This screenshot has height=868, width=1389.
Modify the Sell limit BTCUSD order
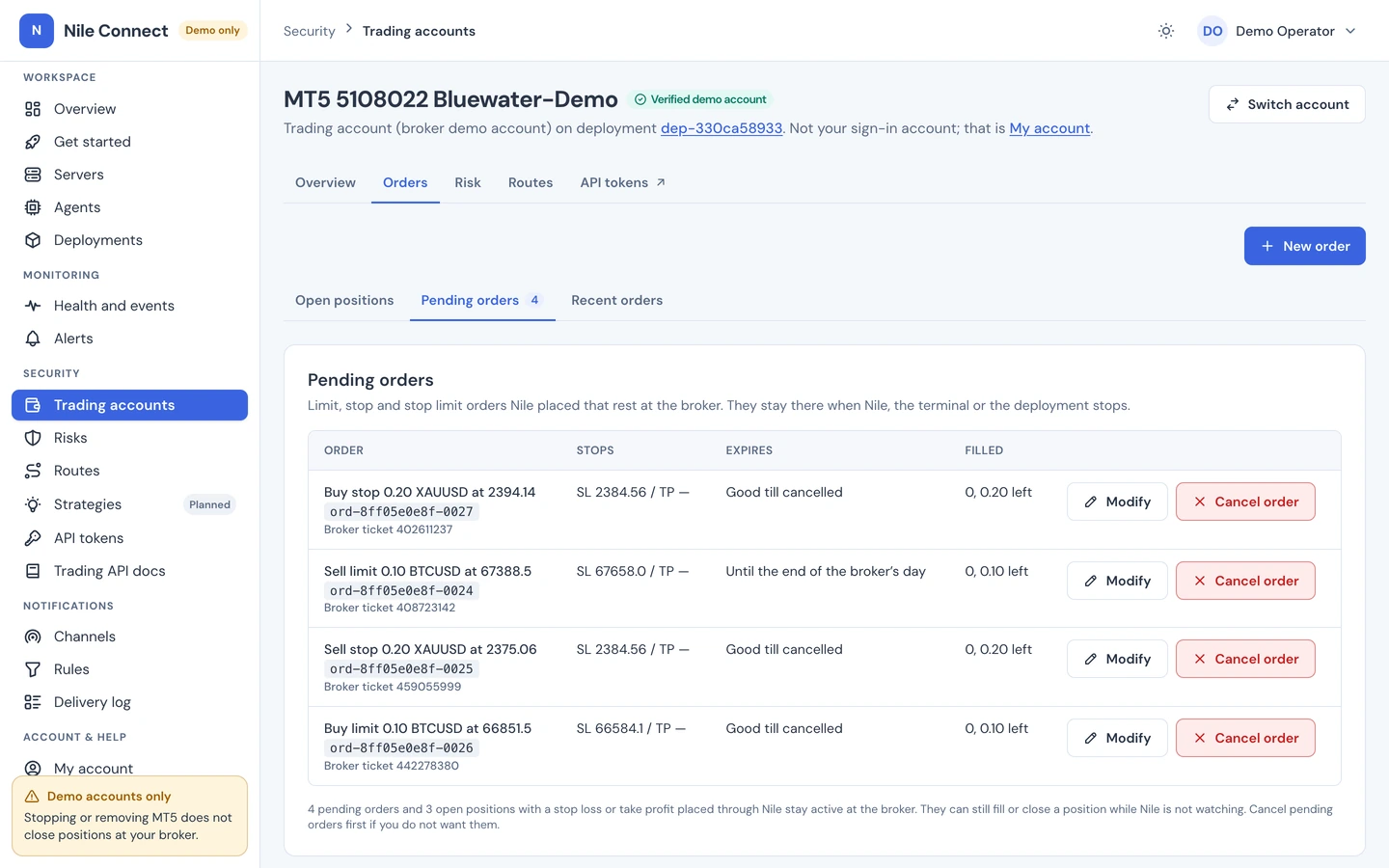1117,581
